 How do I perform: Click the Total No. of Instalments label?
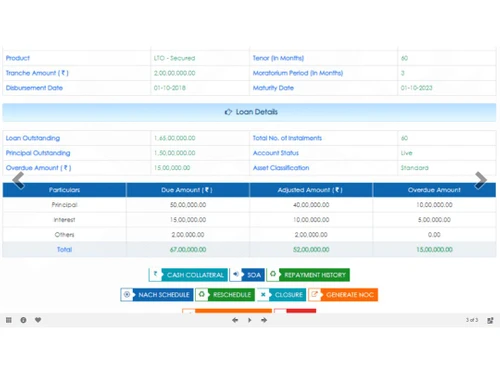[287, 138]
